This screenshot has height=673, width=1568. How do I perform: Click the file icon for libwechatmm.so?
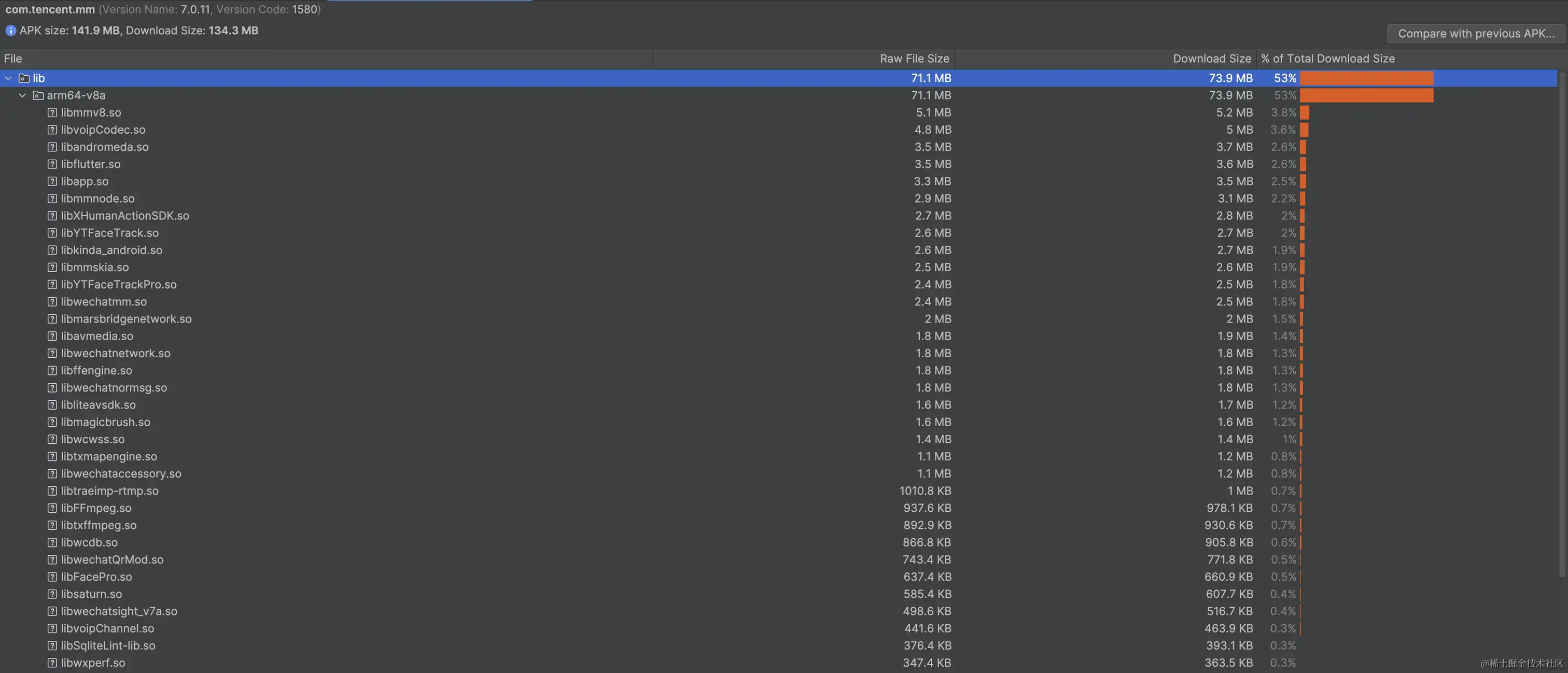click(52, 302)
